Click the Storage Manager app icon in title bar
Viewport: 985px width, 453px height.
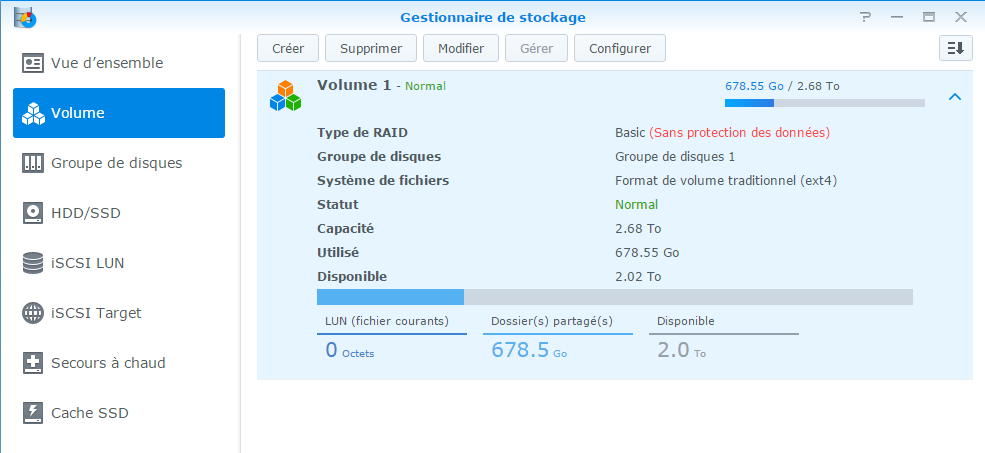pos(25,17)
